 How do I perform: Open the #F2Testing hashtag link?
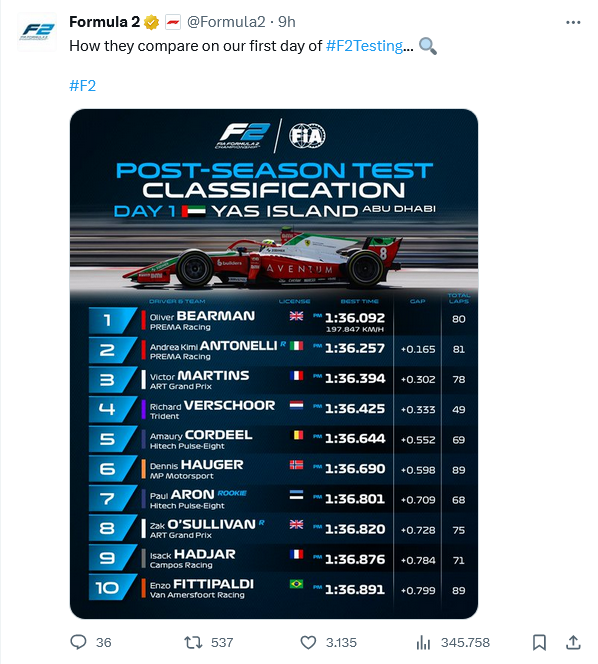(369, 46)
